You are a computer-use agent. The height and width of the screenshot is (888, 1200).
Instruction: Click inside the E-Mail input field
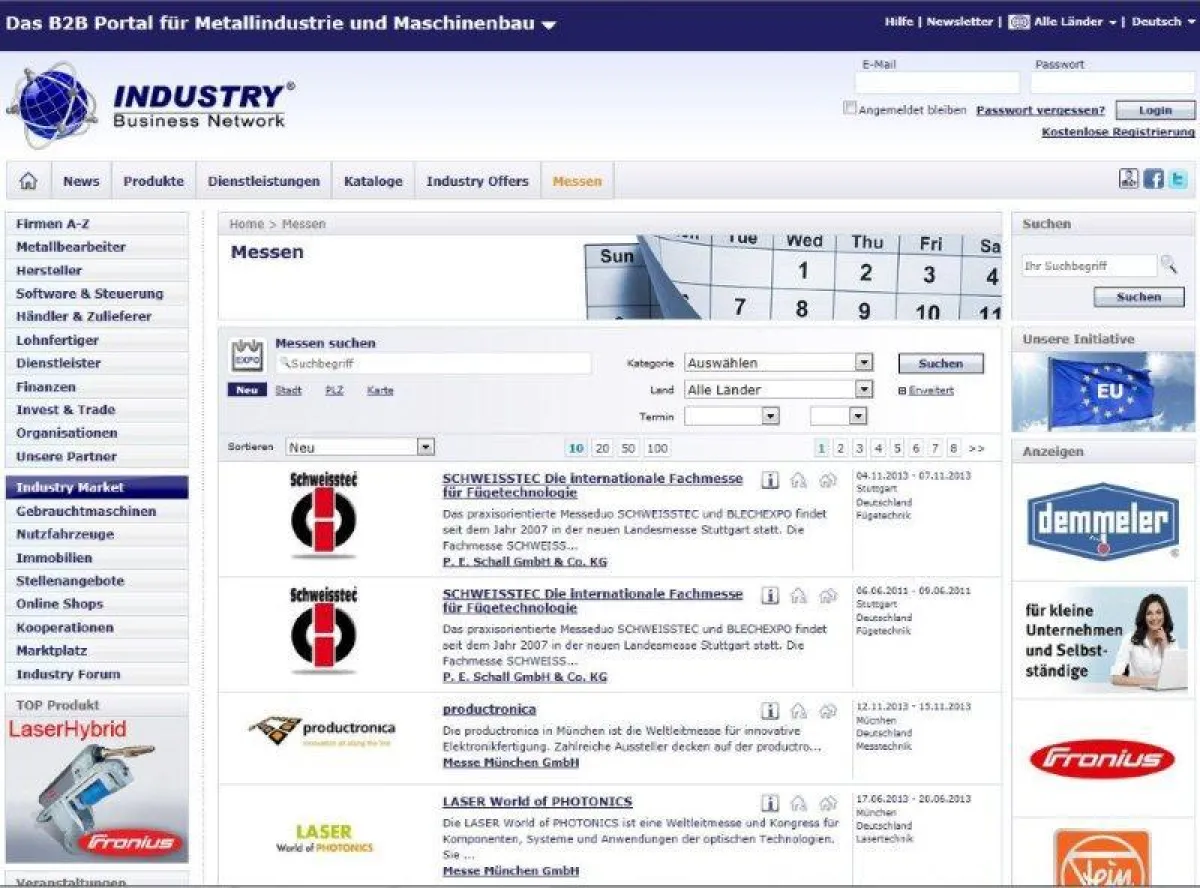pyautogui.click(x=937, y=82)
